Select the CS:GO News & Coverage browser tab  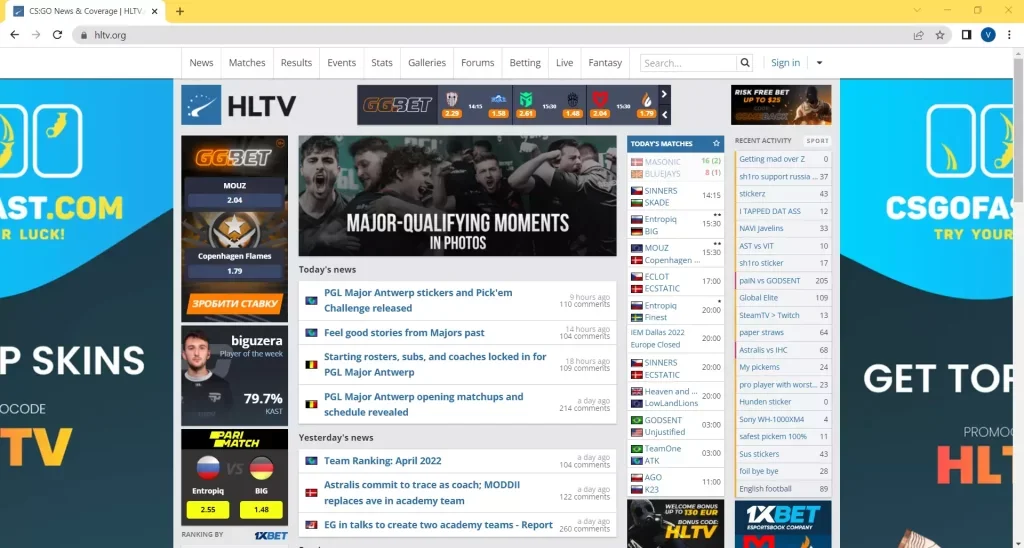(85, 11)
